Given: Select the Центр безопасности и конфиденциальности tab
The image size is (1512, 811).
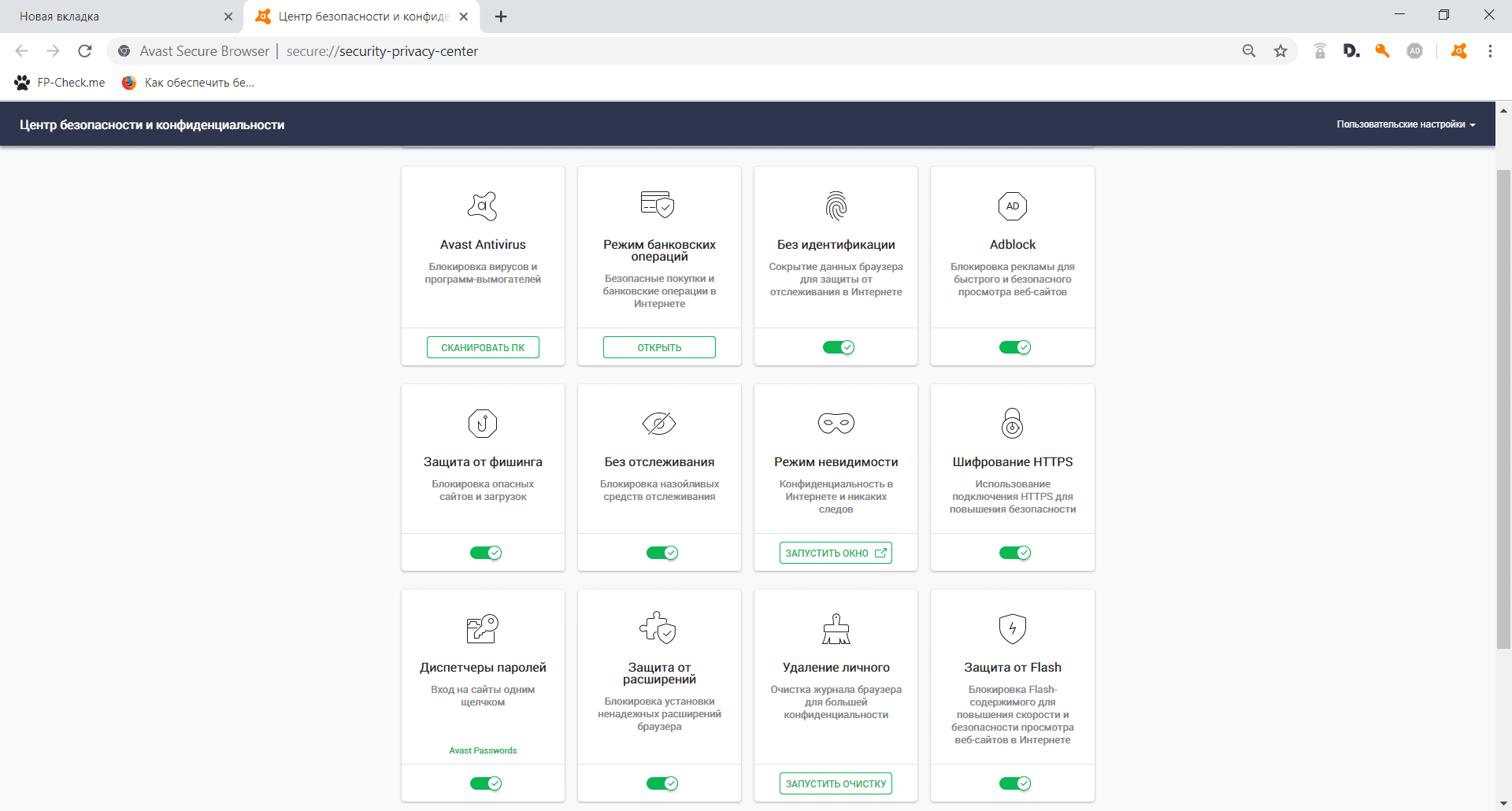Looking at the screenshot, I should [x=362, y=17].
